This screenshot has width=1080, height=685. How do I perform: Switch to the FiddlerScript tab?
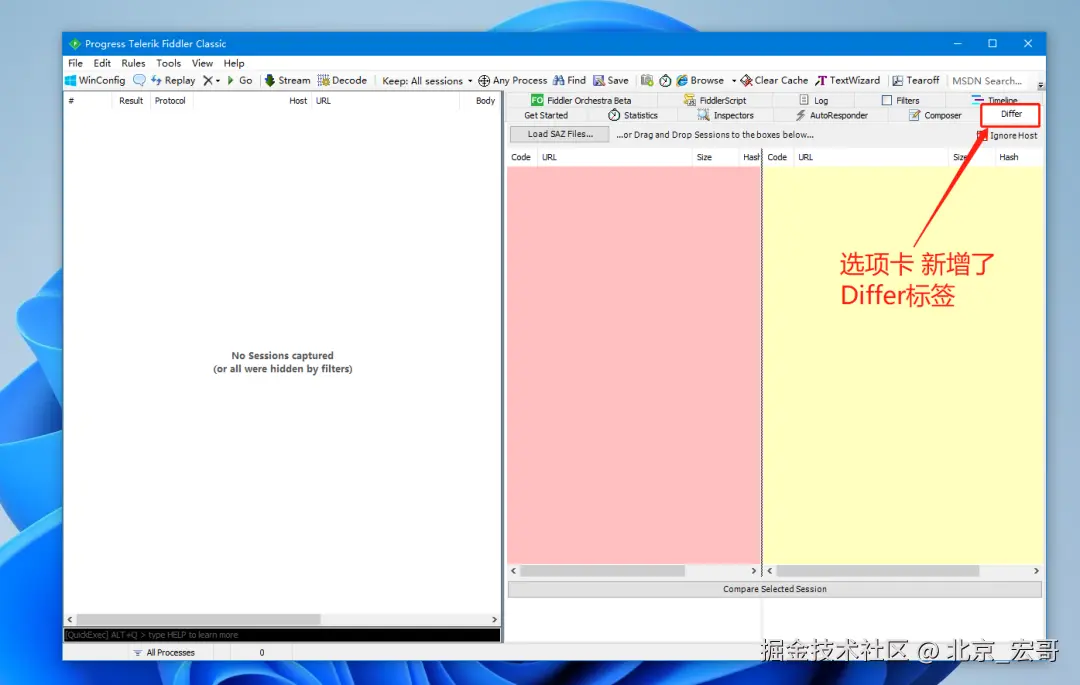tap(715, 101)
